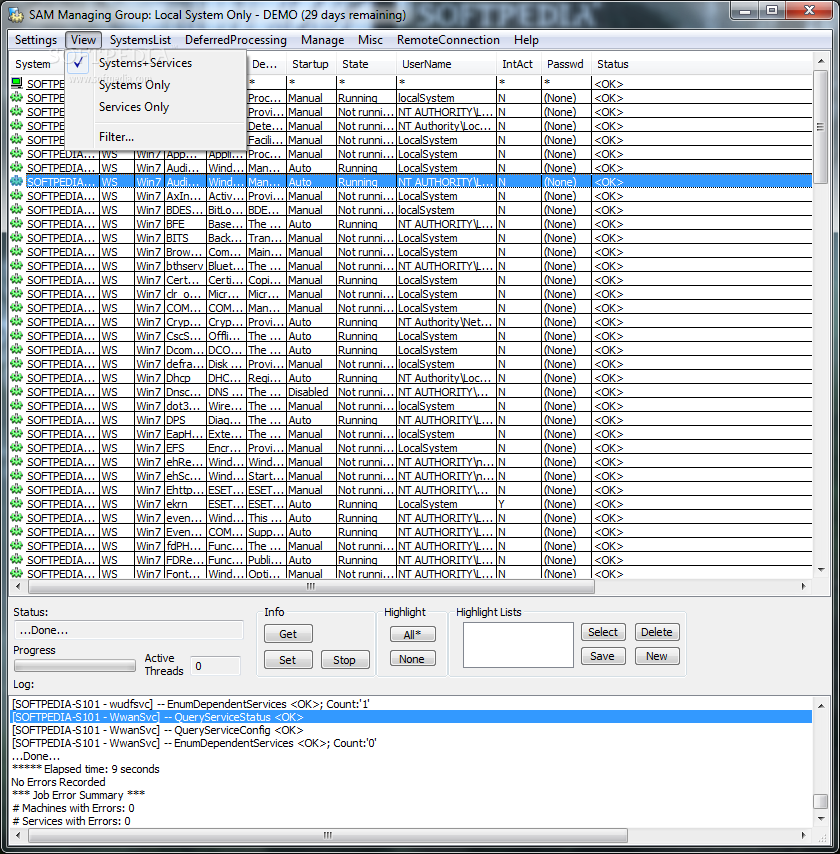
Task: Sort by the UserName column header
Action: tap(446, 64)
